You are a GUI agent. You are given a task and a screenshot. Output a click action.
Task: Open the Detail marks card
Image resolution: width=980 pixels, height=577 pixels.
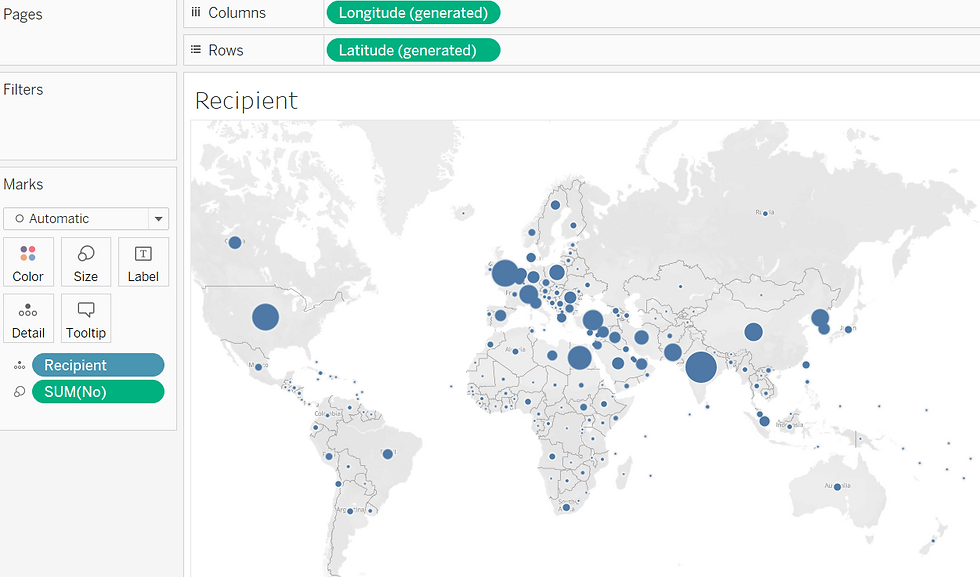pyautogui.click(x=28, y=318)
